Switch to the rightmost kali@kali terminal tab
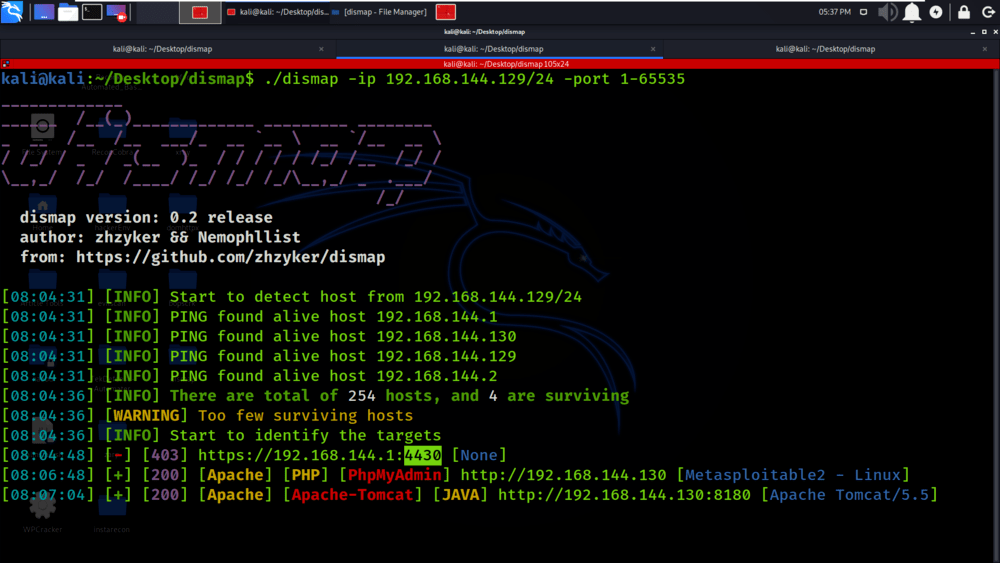The width and height of the screenshot is (1000, 563). coord(825,49)
